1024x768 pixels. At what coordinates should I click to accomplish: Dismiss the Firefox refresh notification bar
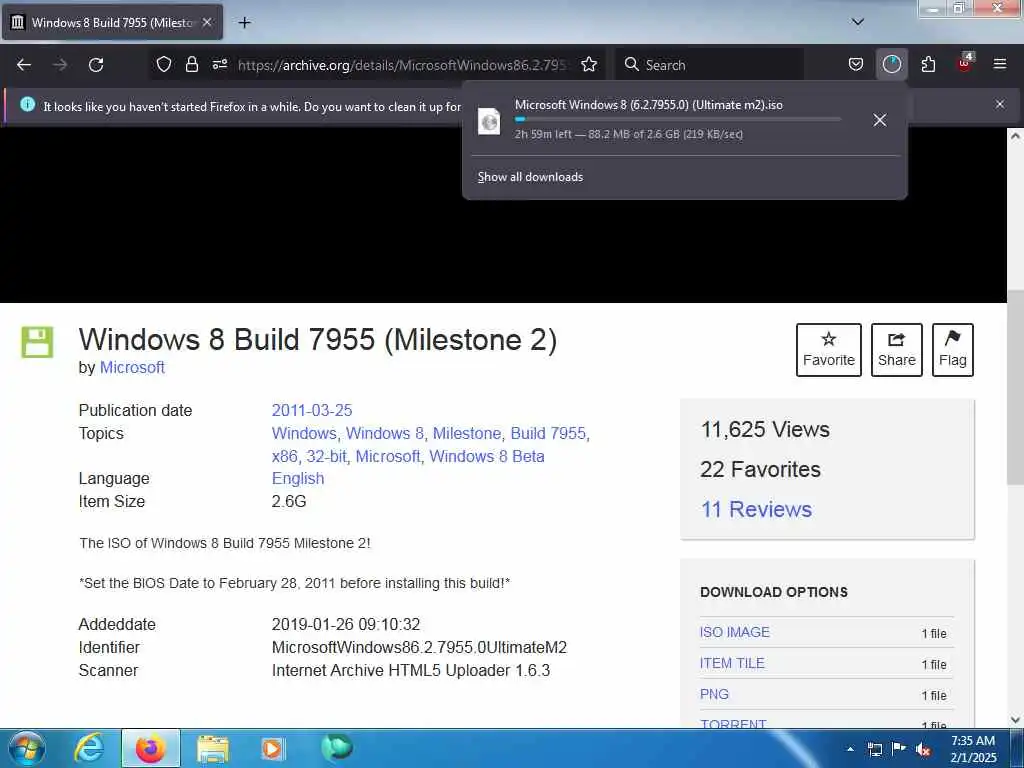click(1000, 104)
